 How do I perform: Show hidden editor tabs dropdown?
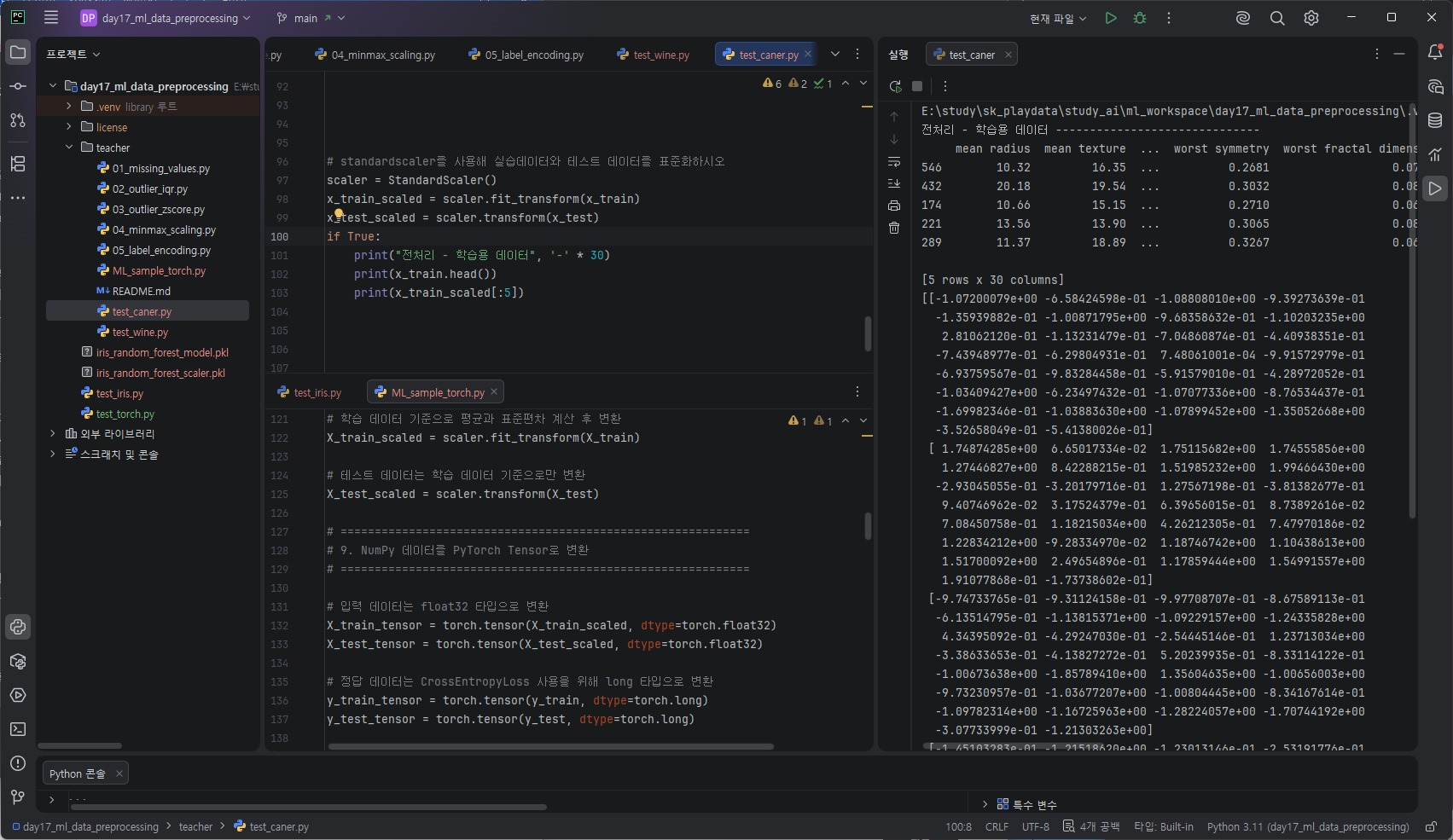[835, 54]
